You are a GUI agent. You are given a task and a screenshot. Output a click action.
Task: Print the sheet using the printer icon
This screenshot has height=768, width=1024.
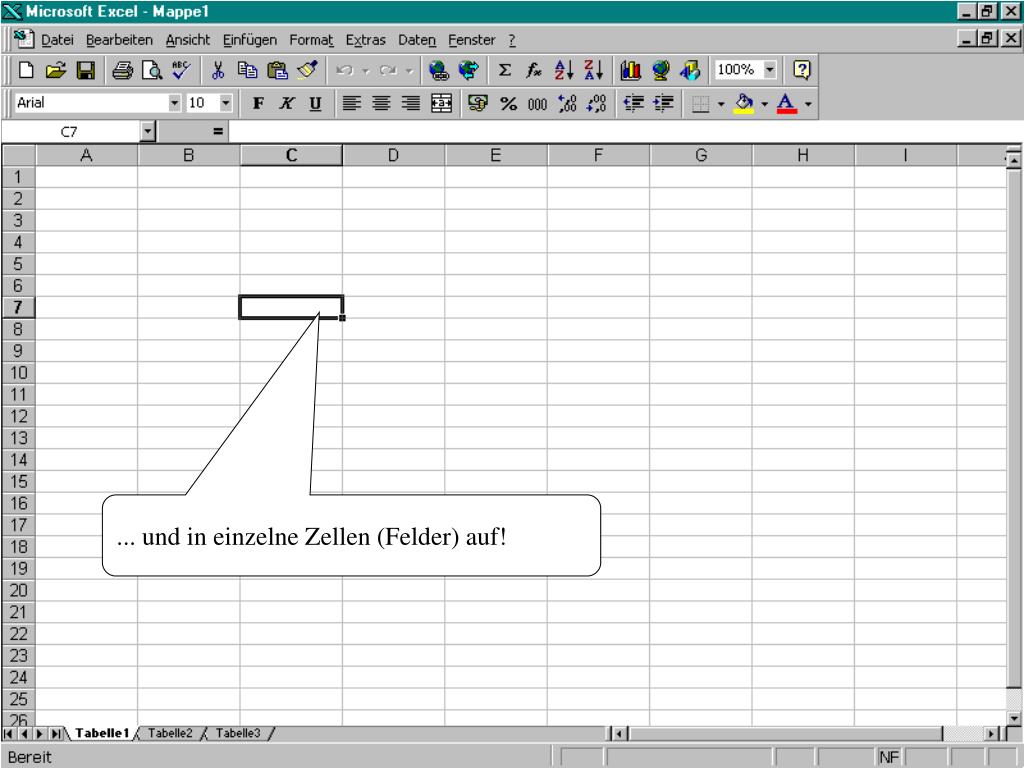point(122,70)
